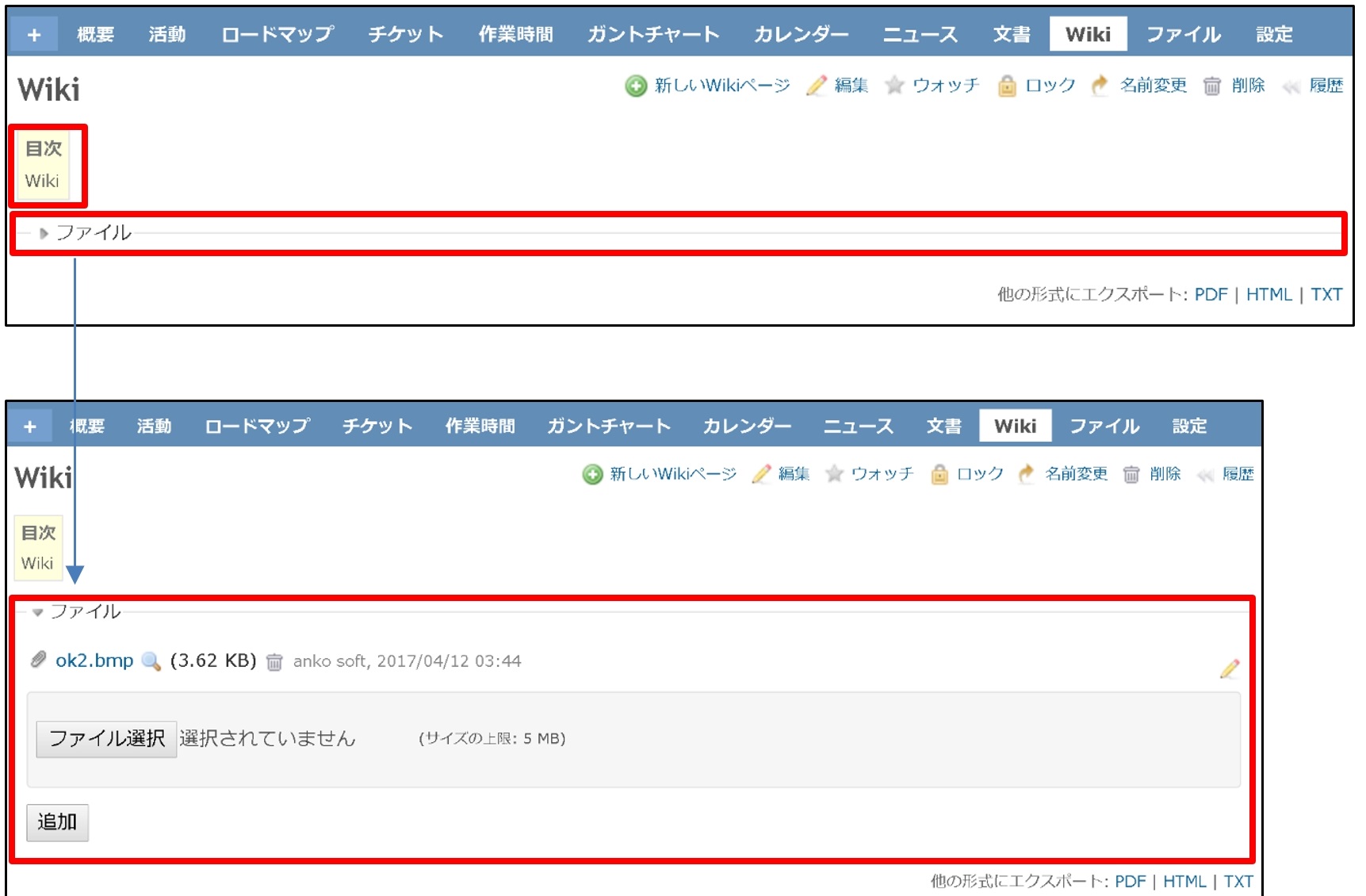
Task: Preview ok2.bmp with the magnifier icon
Action: (151, 661)
